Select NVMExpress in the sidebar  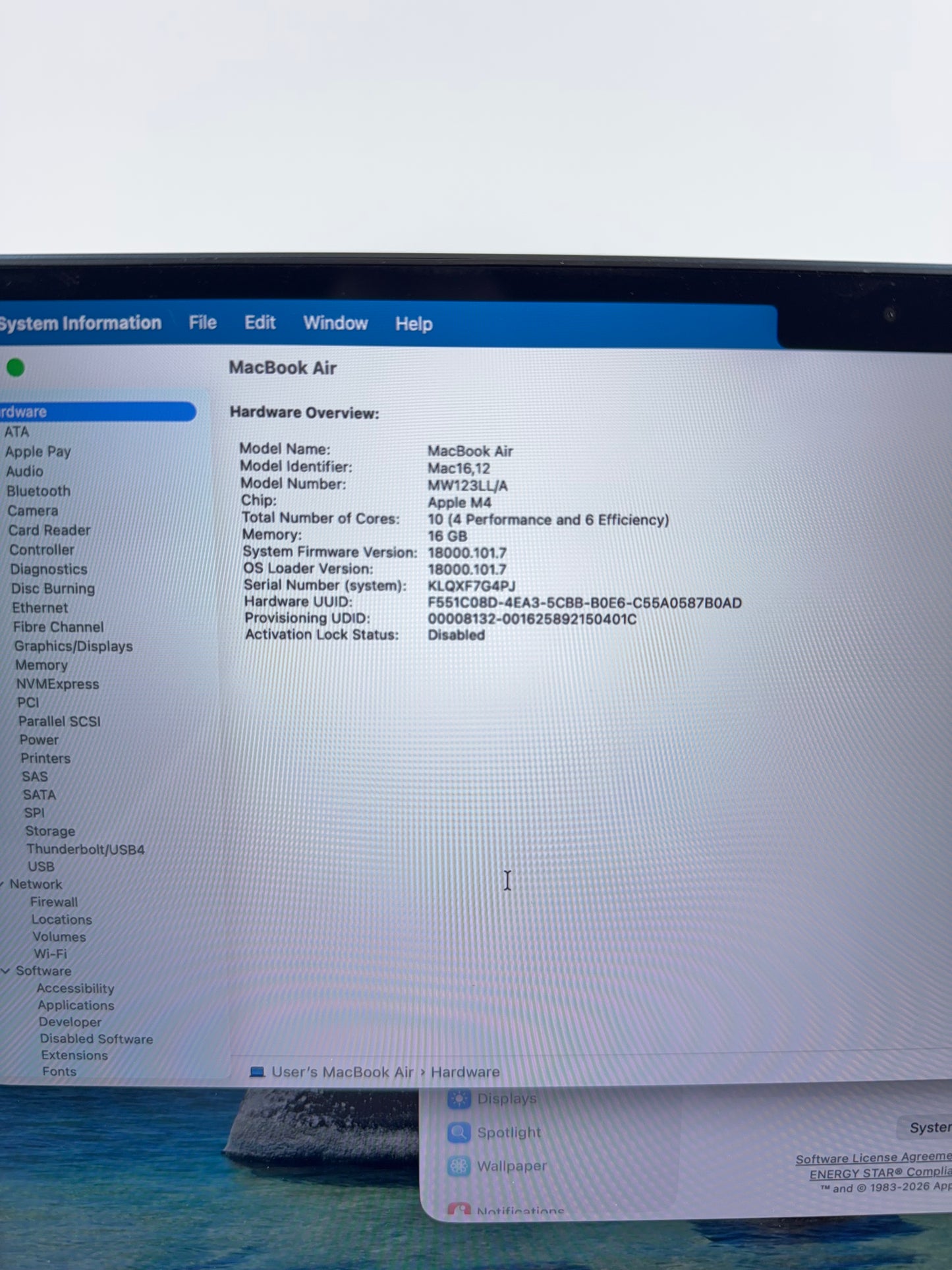[58, 684]
